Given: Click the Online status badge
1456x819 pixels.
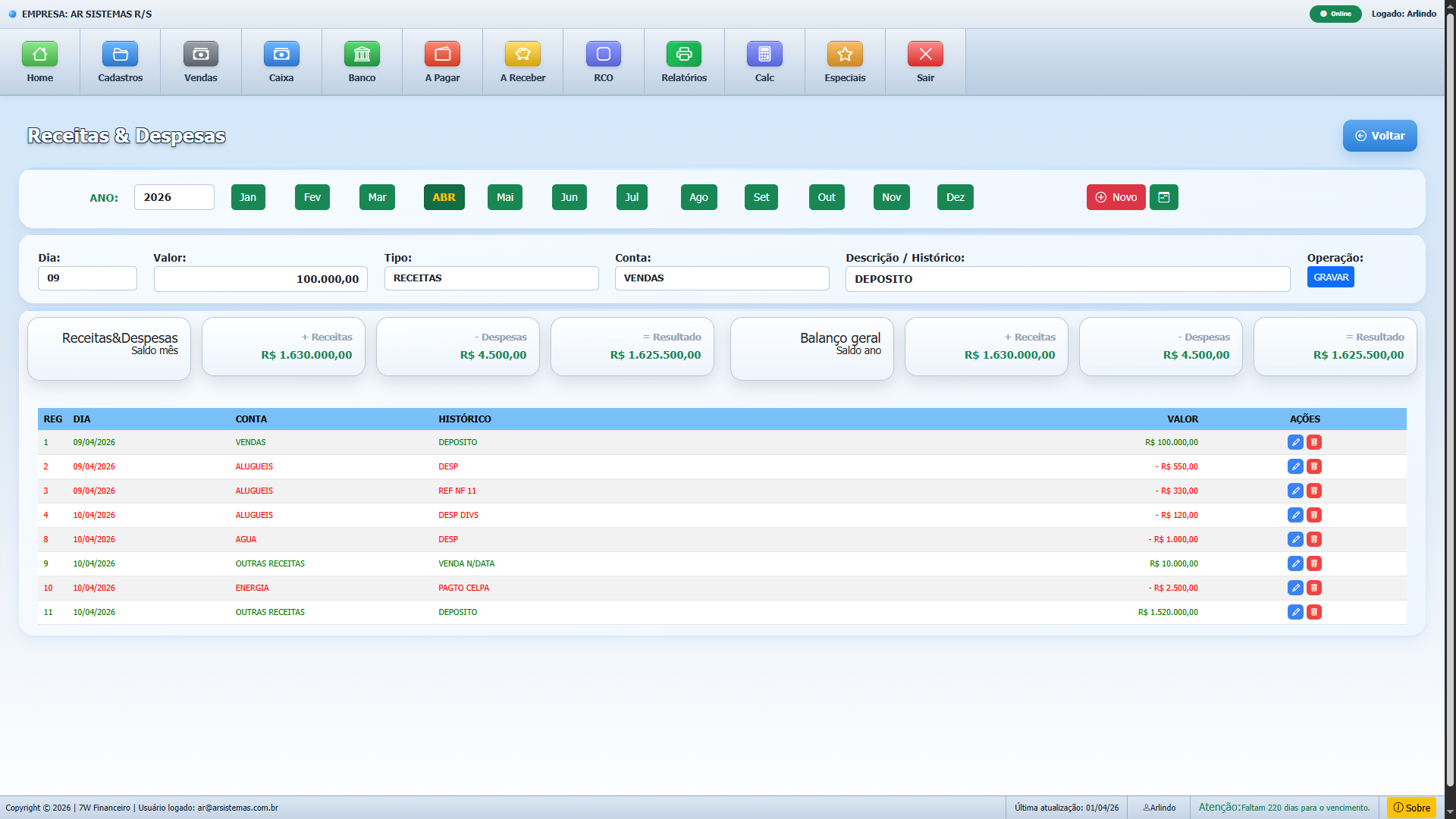Looking at the screenshot, I should point(1335,14).
